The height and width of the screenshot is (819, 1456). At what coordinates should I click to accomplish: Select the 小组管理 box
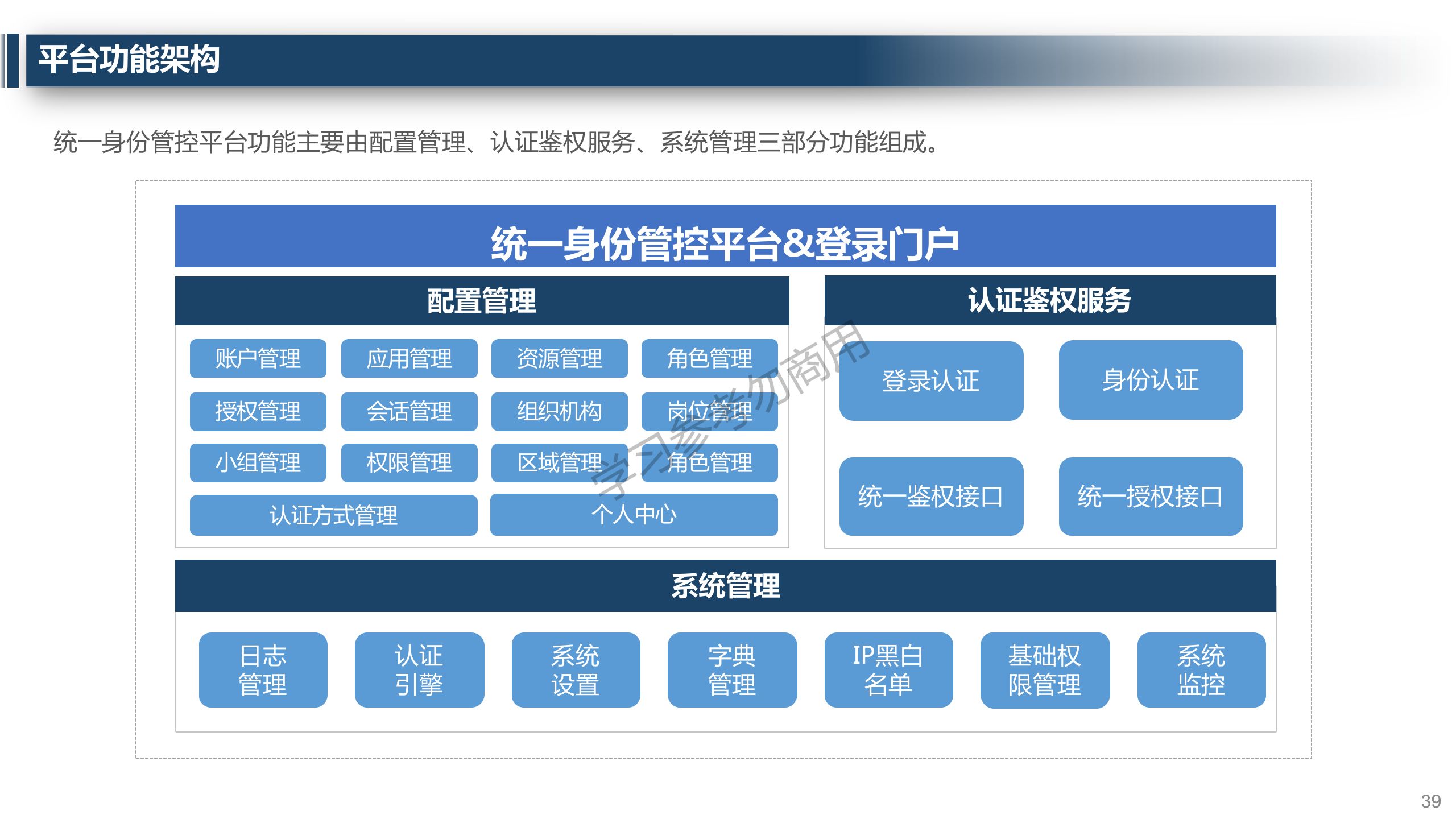(258, 462)
